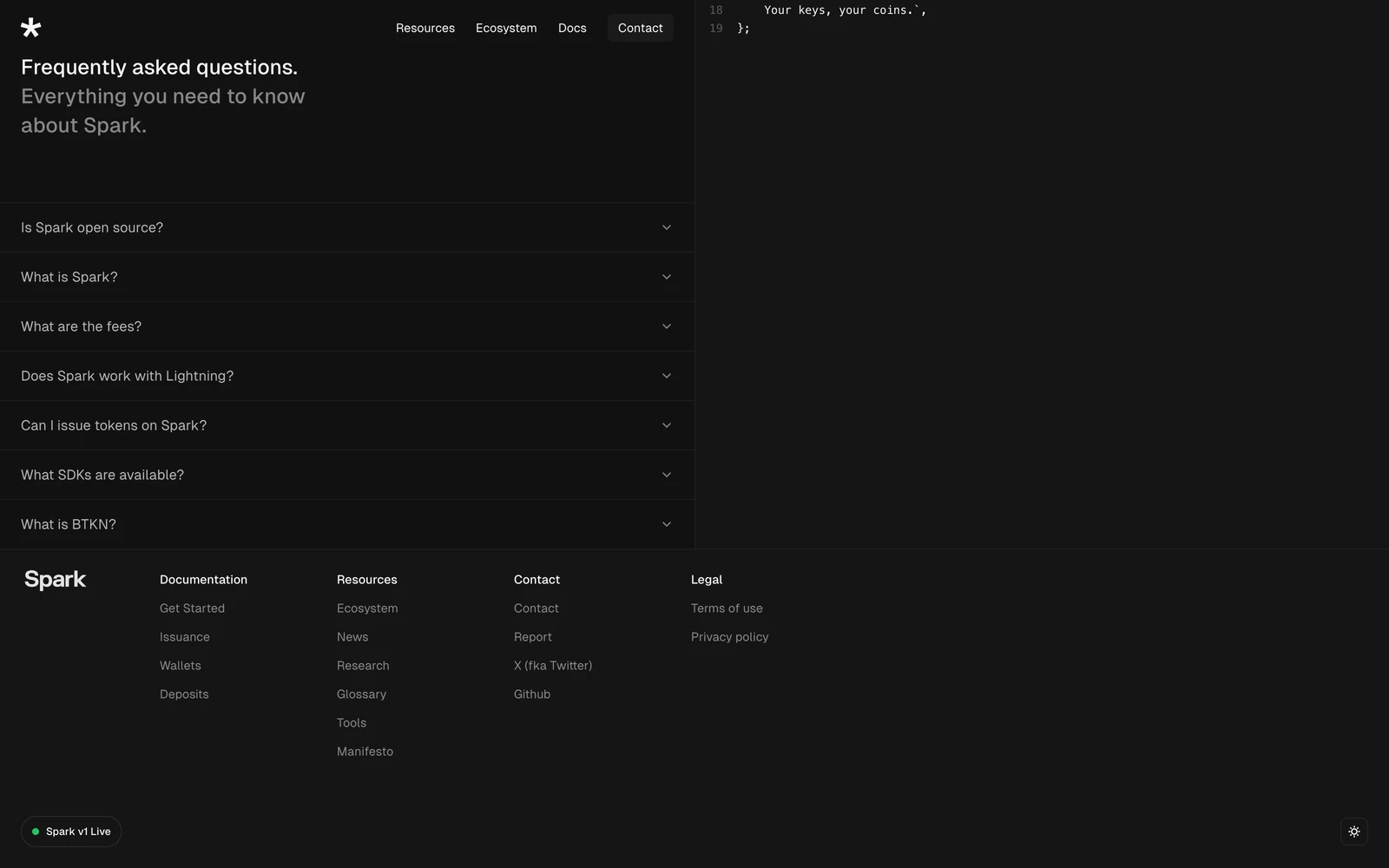Open the Ecosystem link in footer Resources

click(x=367, y=608)
